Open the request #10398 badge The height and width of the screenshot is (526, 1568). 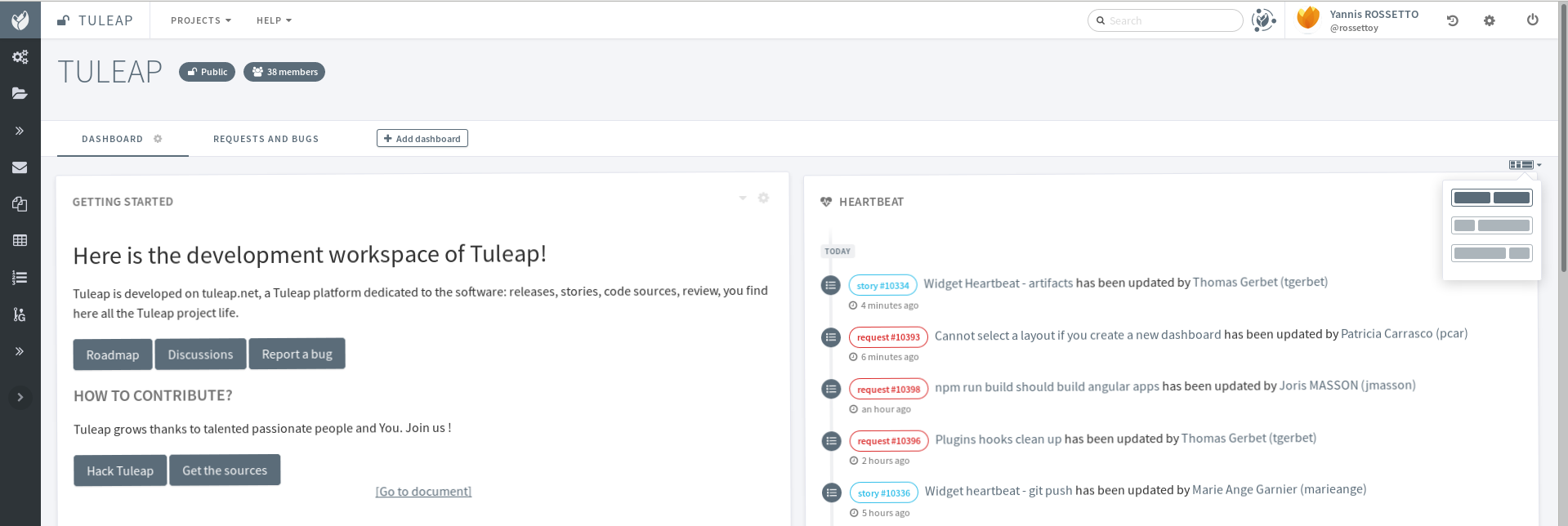[888, 389]
